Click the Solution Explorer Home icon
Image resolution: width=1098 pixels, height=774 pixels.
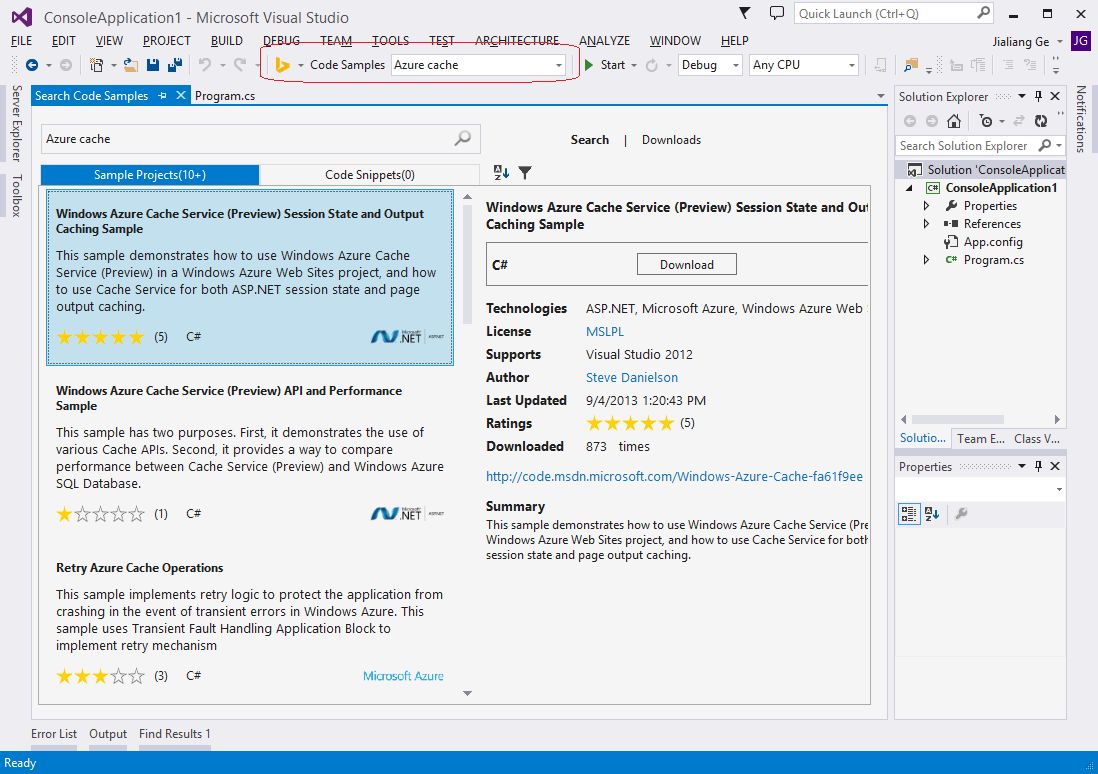point(954,121)
